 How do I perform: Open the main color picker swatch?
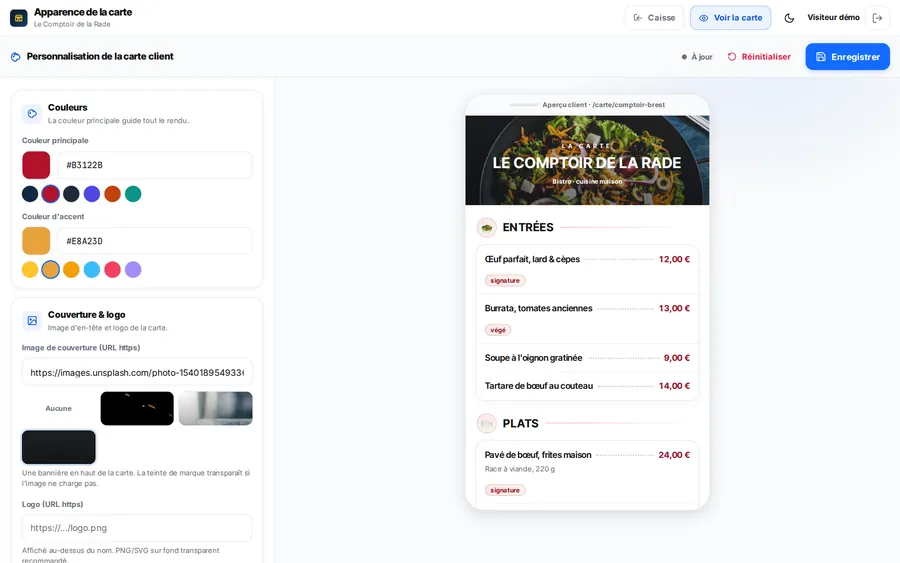click(x=36, y=165)
